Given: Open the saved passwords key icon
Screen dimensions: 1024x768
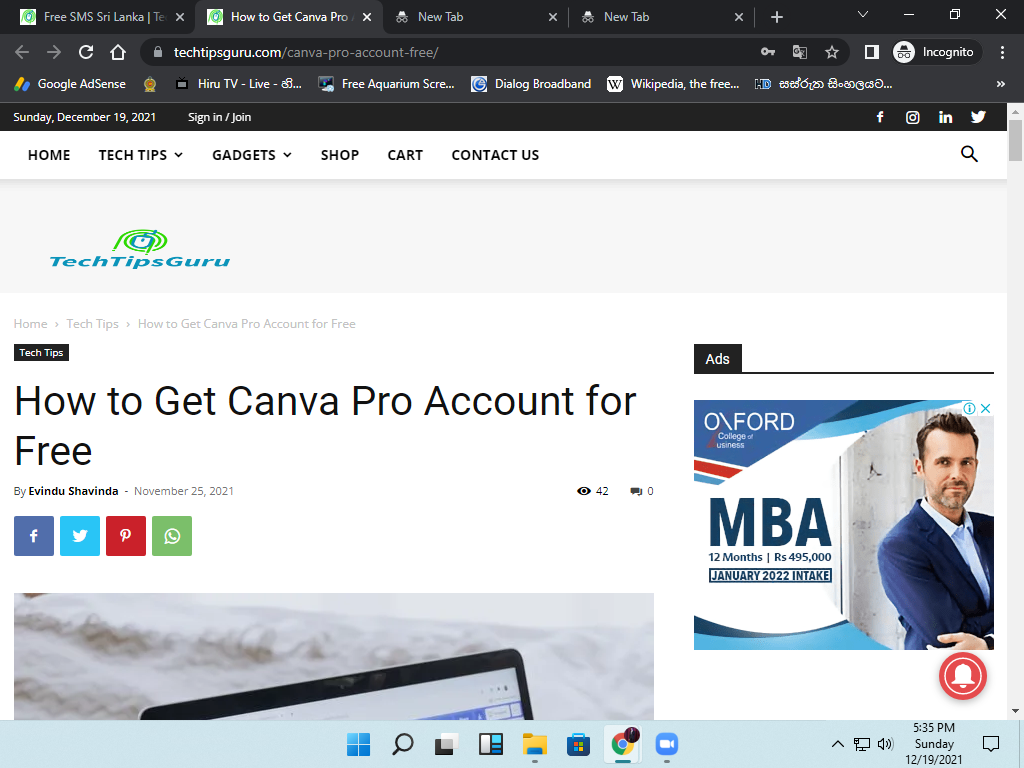Looking at the screenshot, I should (768, 52).
